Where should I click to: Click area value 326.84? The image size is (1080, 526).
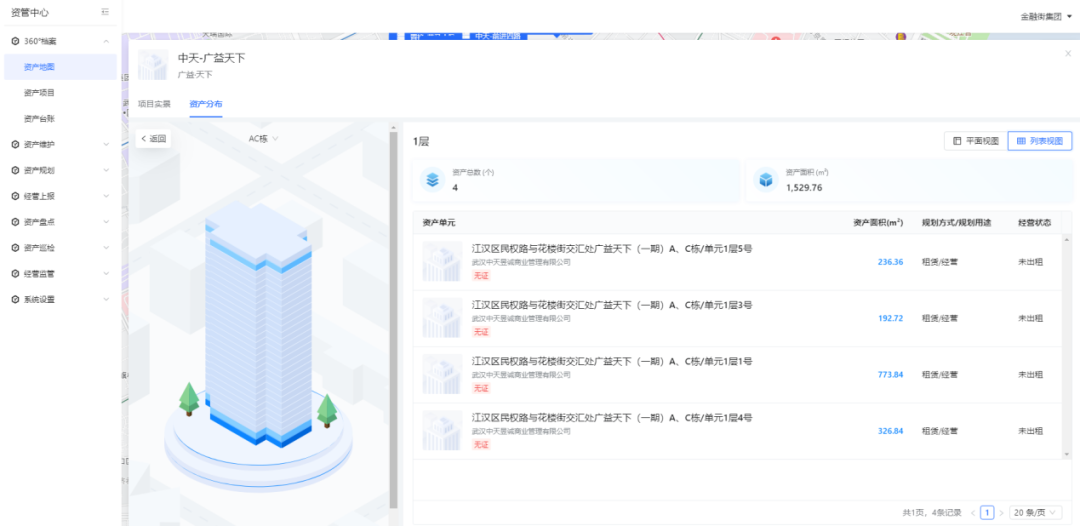[x=890, y=431]
